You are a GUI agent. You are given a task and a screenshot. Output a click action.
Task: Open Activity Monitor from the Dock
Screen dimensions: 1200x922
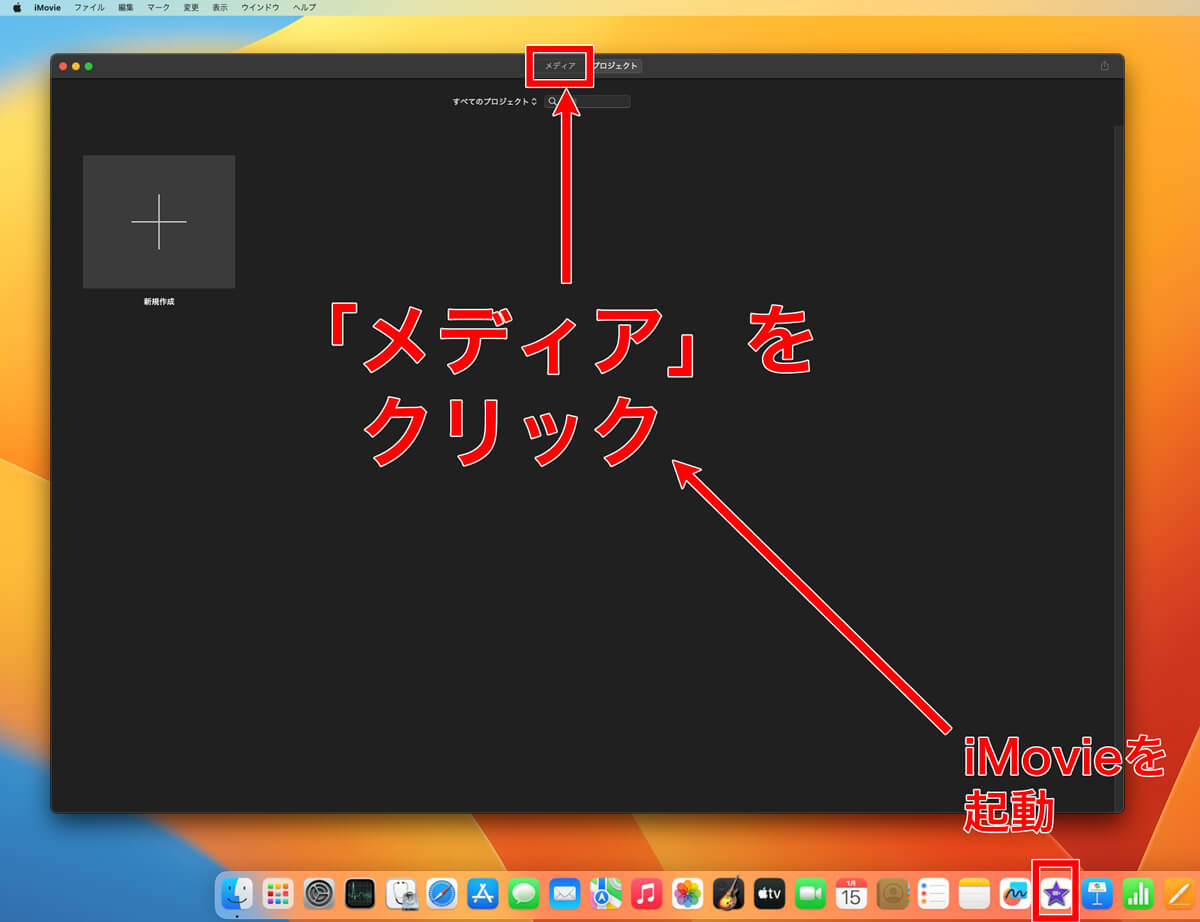(x=360, y=892)
